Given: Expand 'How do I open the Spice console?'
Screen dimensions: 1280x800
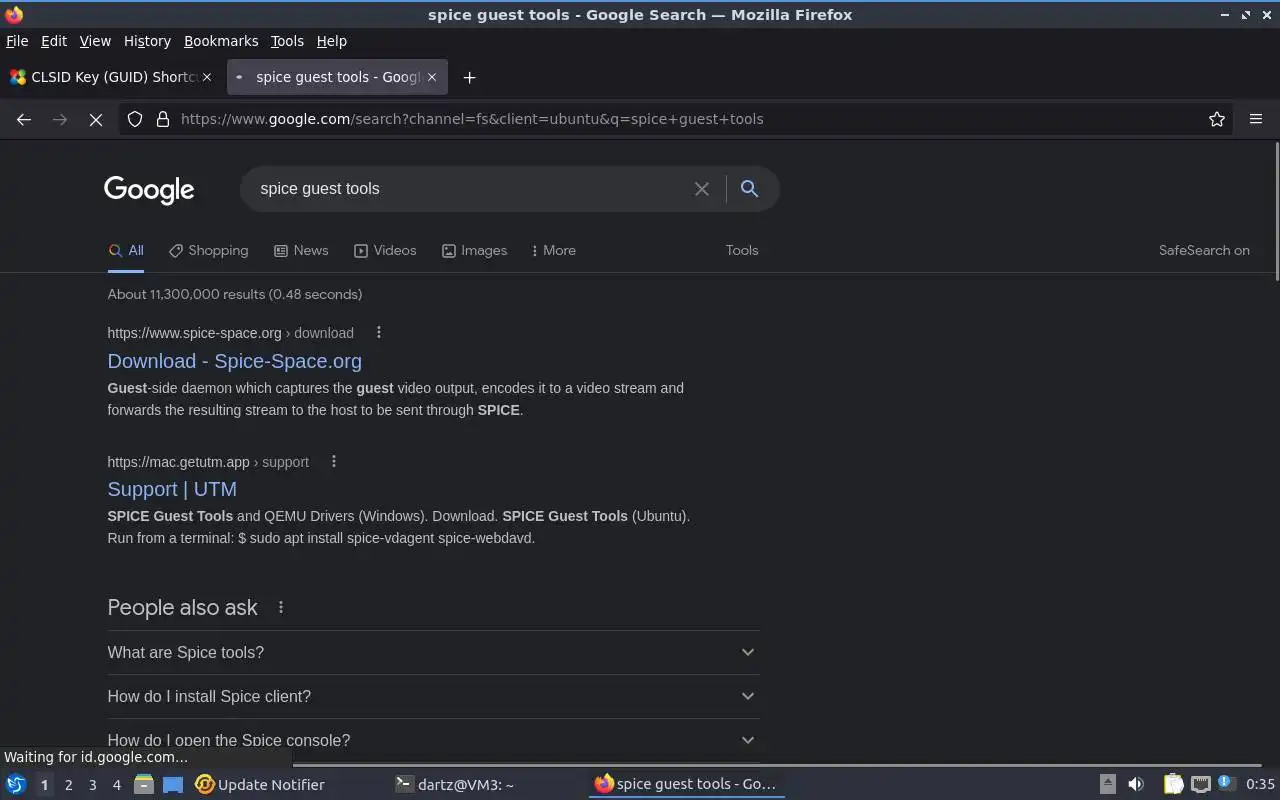Looking at the screenshot, I should [x=433, y=740].
